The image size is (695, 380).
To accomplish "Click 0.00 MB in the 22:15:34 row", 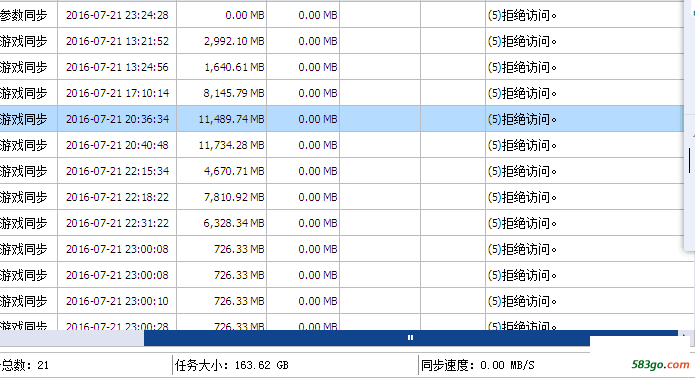I will (318, 171).
